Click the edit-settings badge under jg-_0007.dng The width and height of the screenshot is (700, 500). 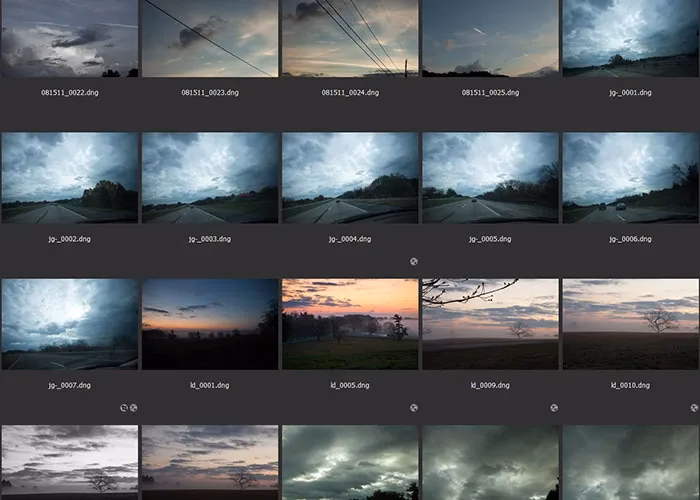coord(133,408)
